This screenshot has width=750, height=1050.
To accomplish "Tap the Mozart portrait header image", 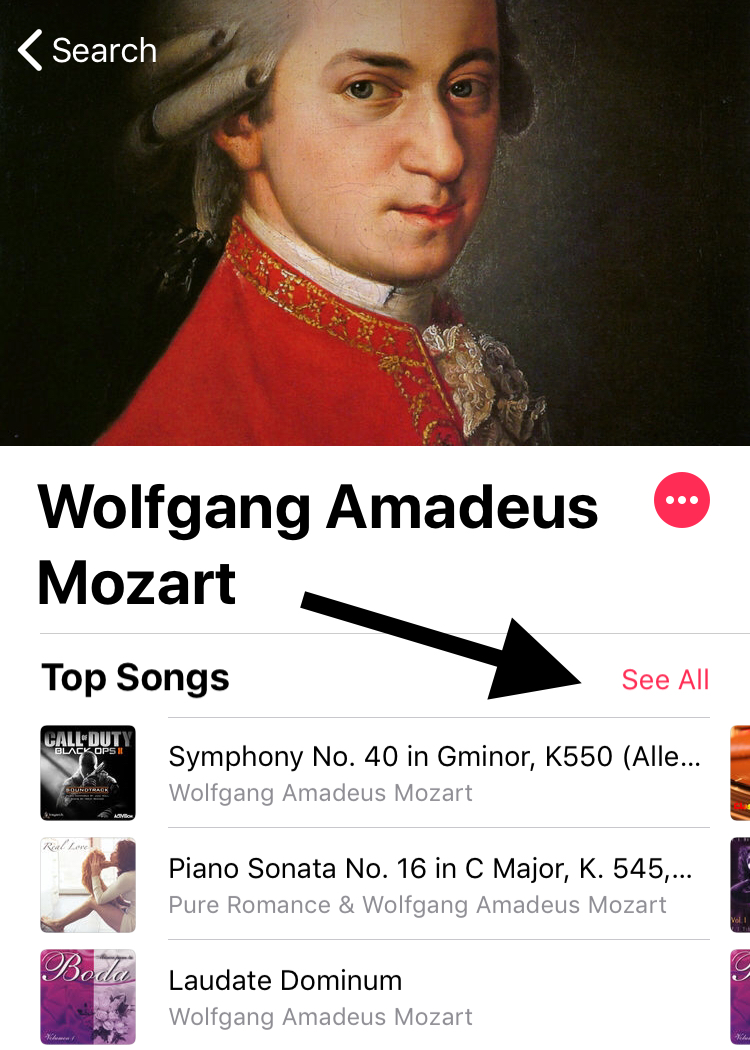I will coord(375,222).
